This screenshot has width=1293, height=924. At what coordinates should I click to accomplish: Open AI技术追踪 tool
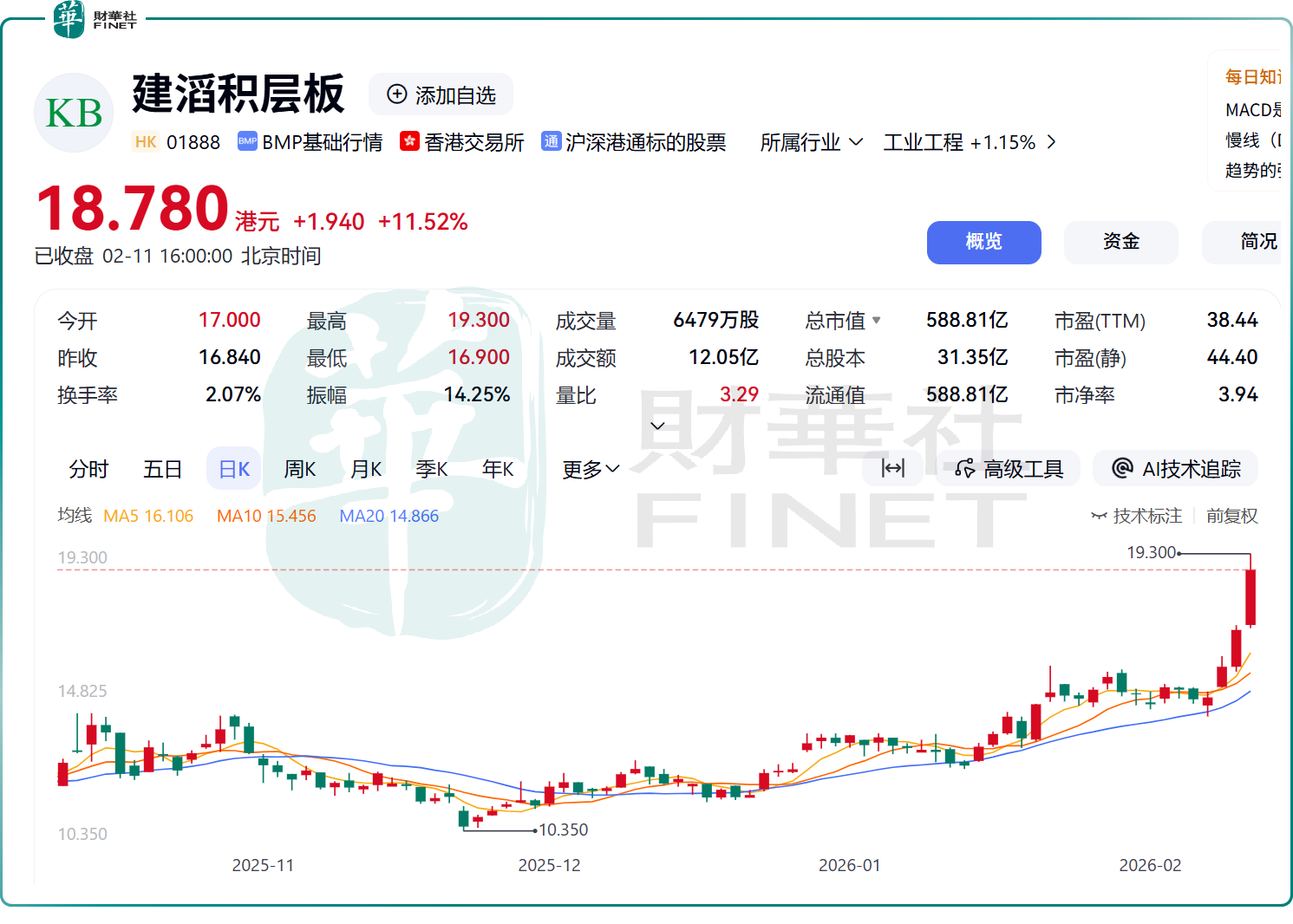click(x=1176, y=469)
